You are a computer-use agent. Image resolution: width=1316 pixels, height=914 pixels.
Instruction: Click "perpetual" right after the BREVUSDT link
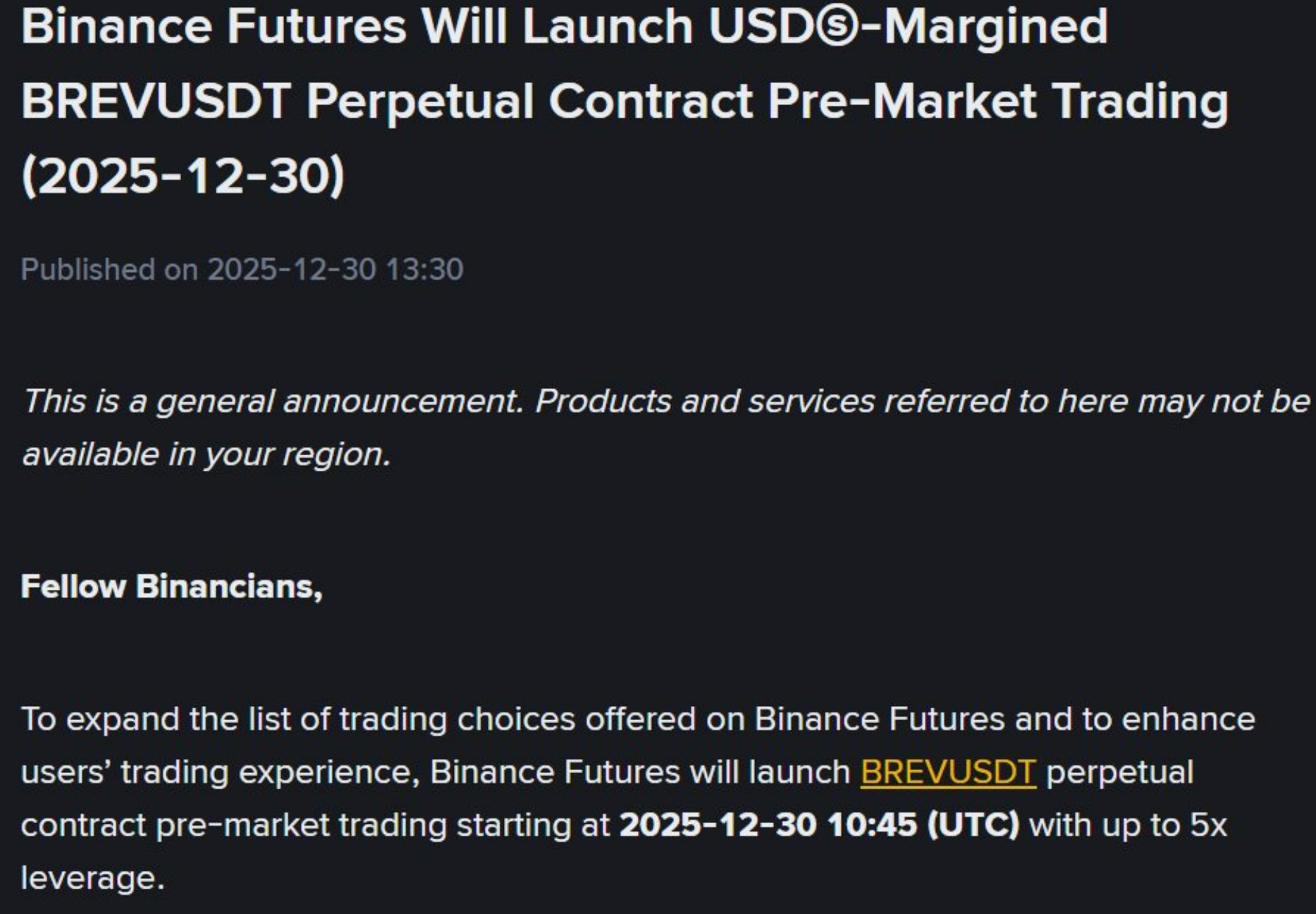coord(1119,772)
